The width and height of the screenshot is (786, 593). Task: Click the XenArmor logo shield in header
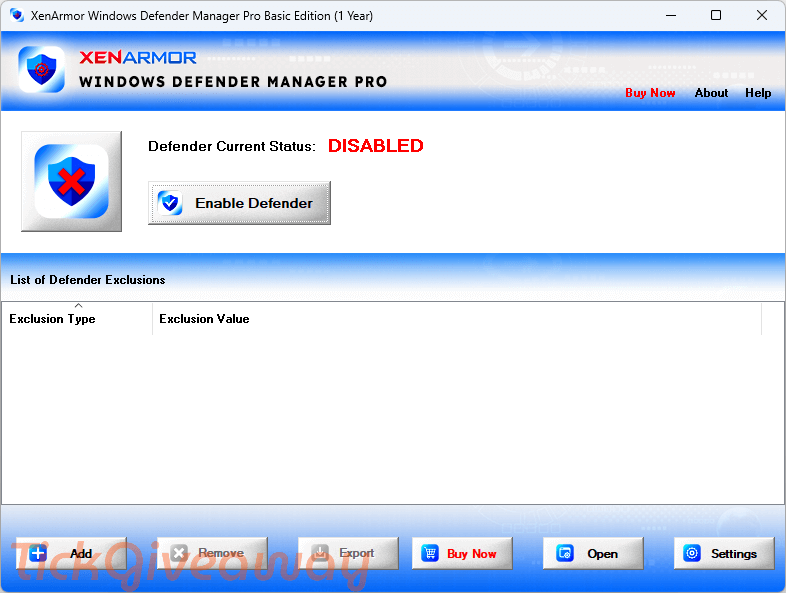pos(42,70)
